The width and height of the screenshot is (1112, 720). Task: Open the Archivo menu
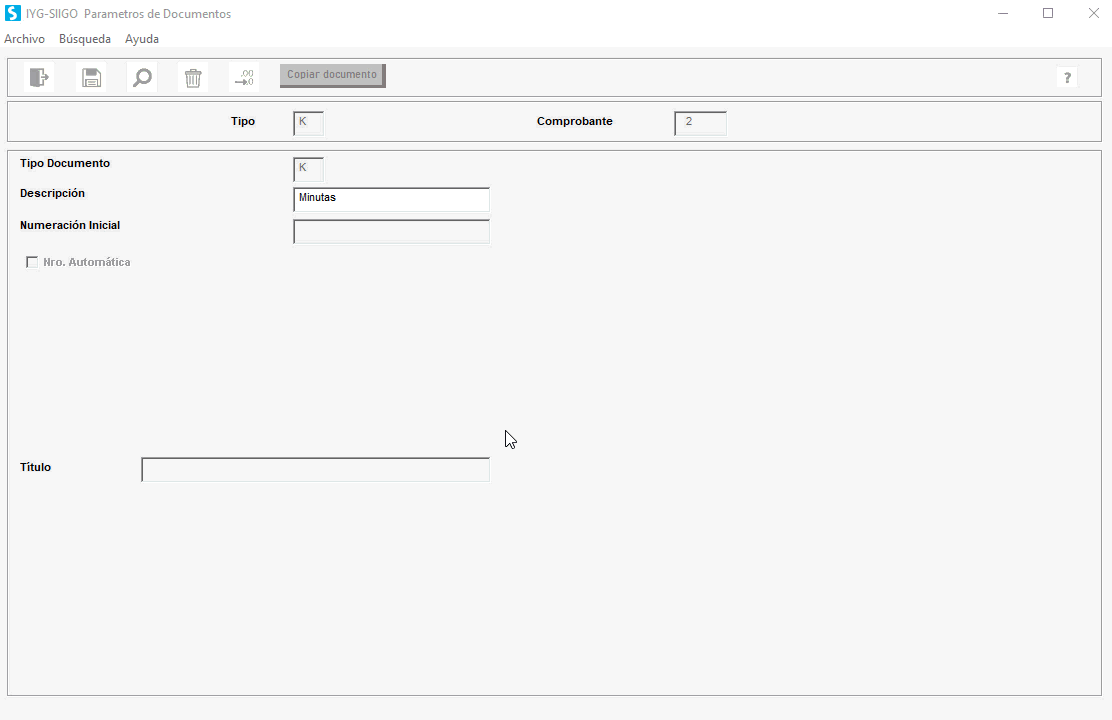pos(24,39)
